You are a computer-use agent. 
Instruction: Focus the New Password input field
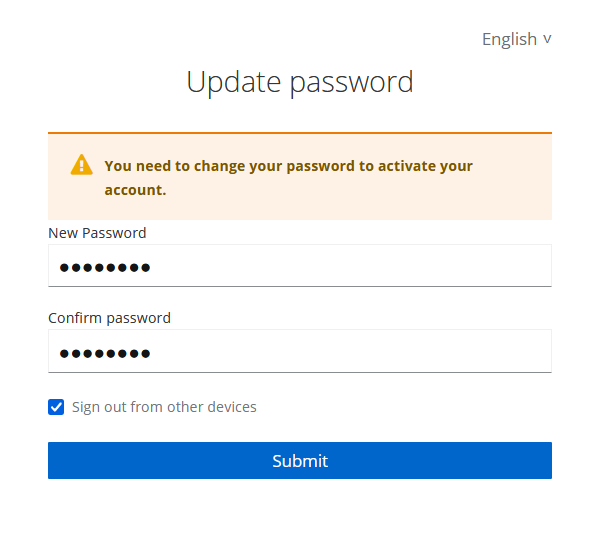click(300, 266)
